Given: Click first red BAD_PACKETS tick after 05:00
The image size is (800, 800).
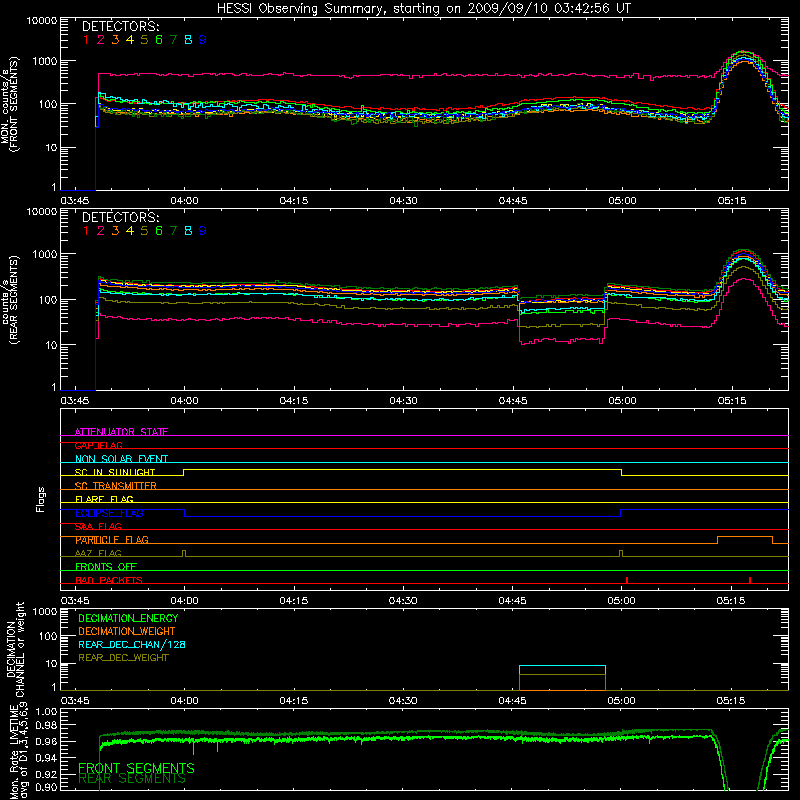Looking at the screenshot, I should [627, 580].
